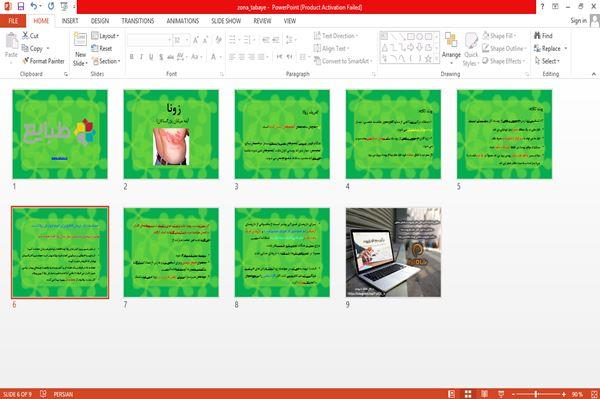Click Increase Font Size icon

coord(196,40)
